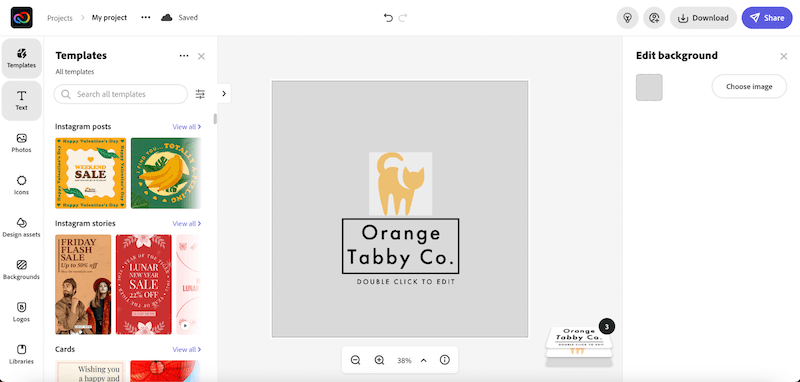The height and width of the screenshot is (382, 800).
Task: Collapse the Templates panel with arrow
Action: [224, 93]
